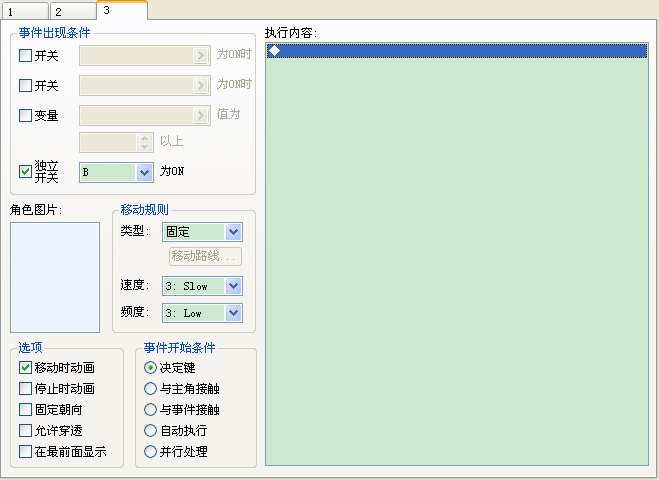Screen dimensions: 659x480
Task: Select event page tab 3
Action: [122, 10]
